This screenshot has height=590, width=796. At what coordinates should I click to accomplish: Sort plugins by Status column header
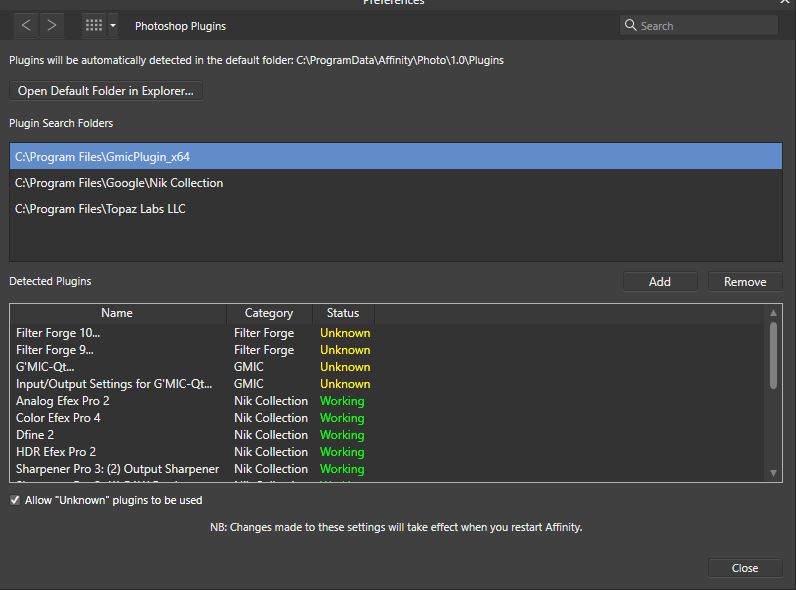point(343,313)
